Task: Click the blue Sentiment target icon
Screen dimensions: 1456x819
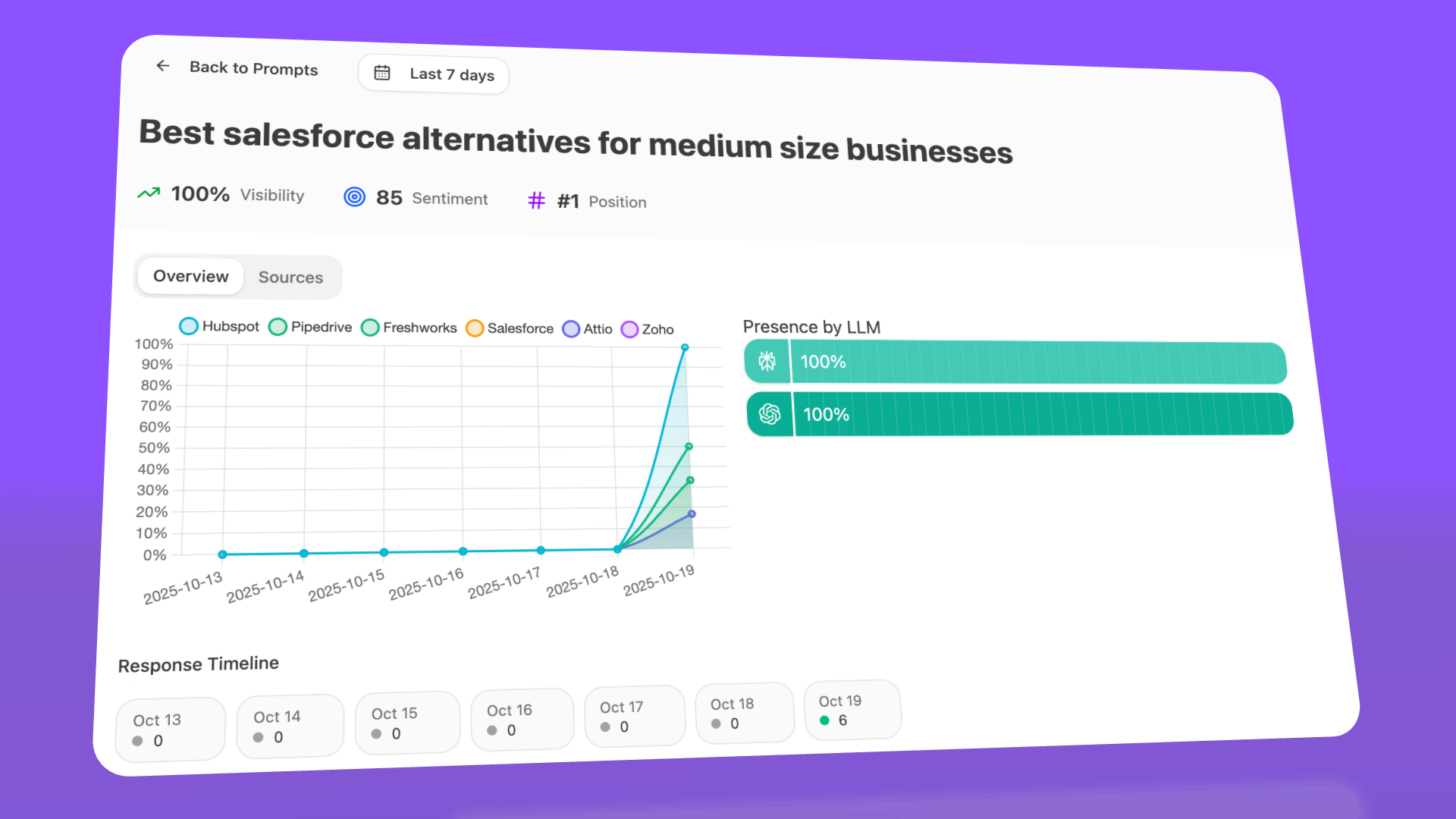Action: coord(353,196)
